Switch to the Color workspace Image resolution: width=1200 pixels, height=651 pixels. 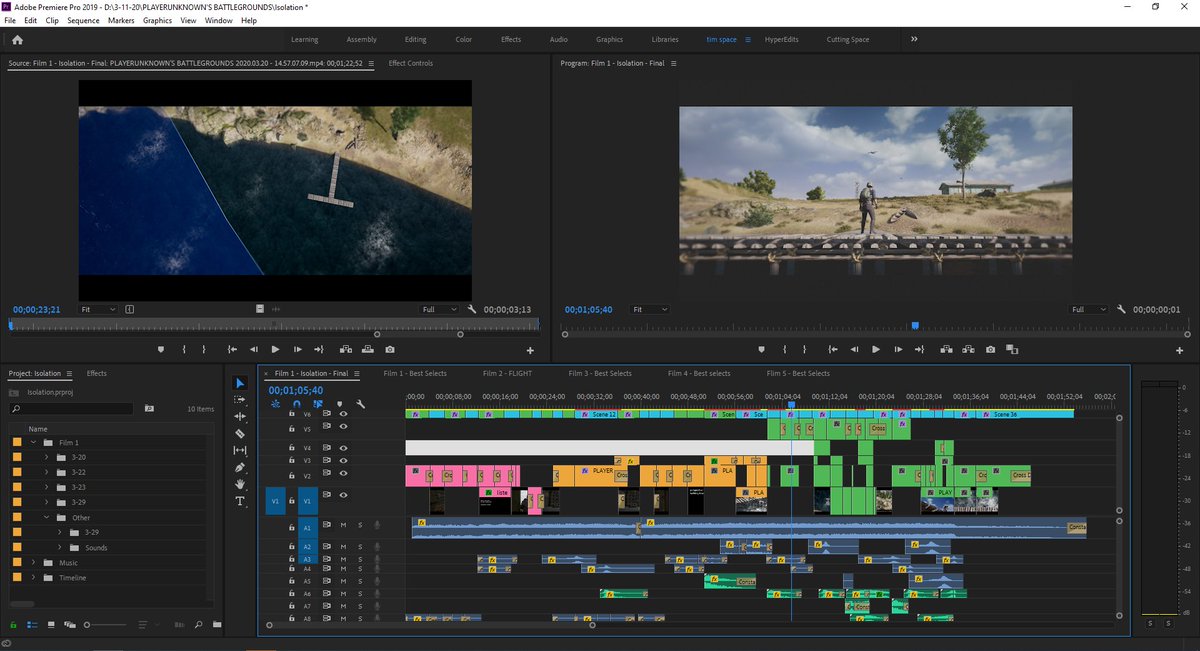tap(464, 40)
